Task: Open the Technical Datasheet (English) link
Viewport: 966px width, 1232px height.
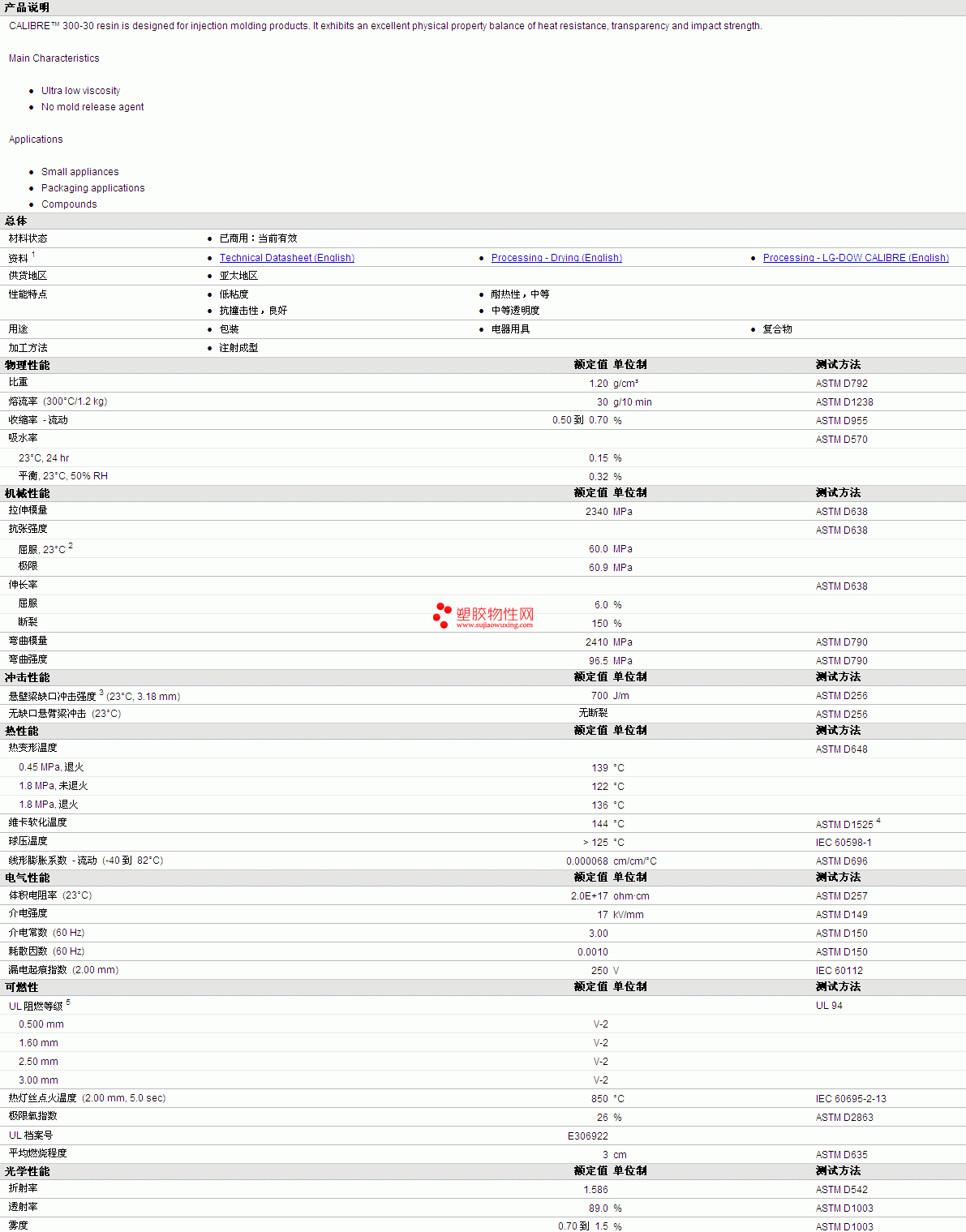Action: [286, 258]
